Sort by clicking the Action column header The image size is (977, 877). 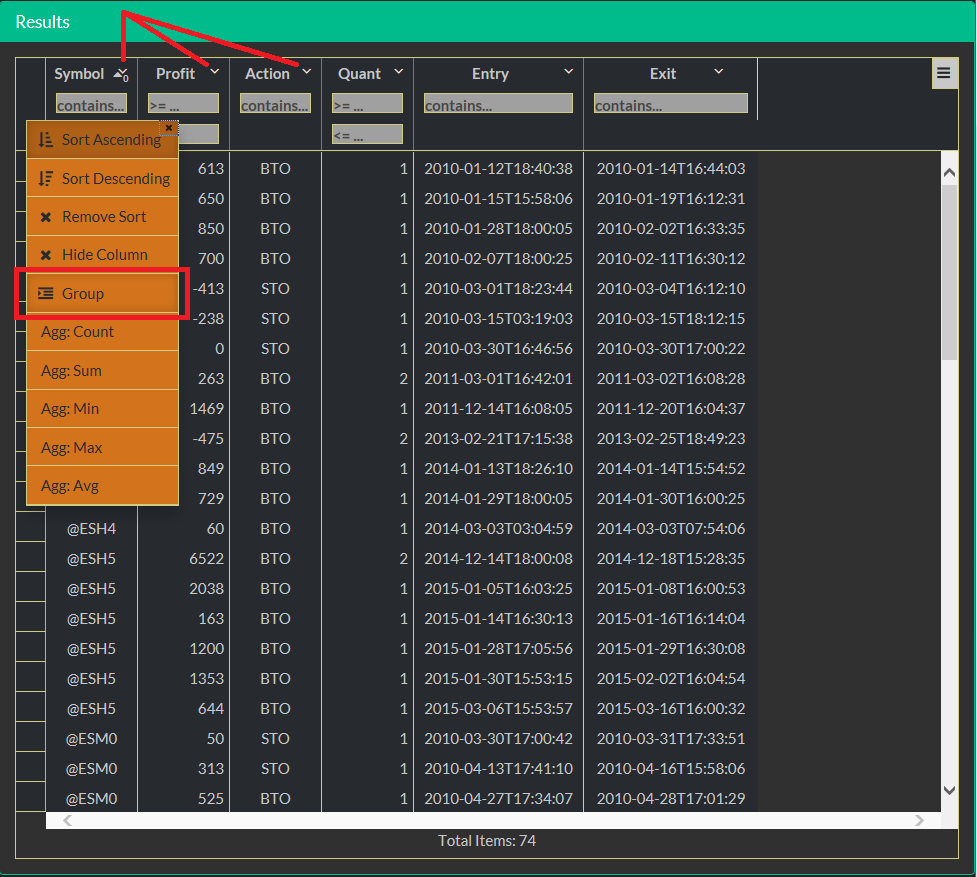pyautogui.click(x=267, y=74)
